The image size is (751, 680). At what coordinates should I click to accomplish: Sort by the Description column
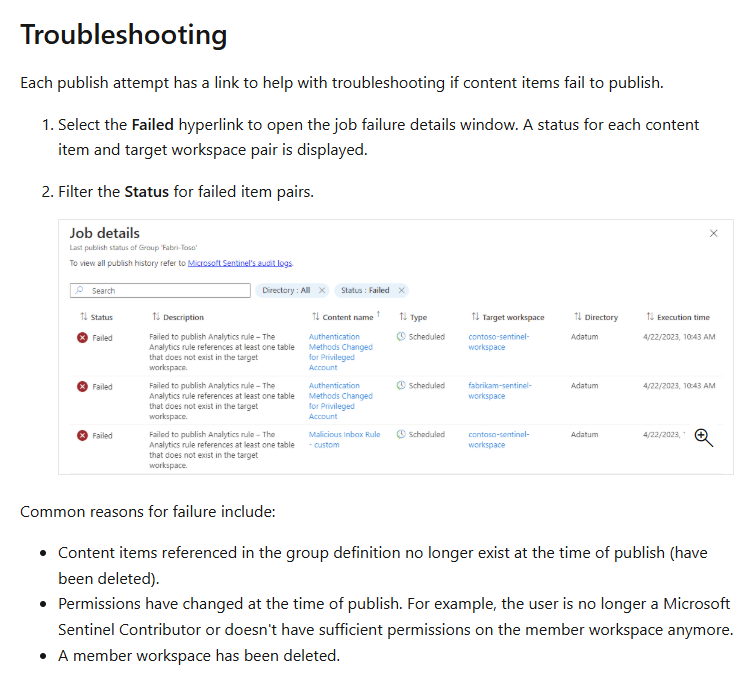click(x=178, y=317)
